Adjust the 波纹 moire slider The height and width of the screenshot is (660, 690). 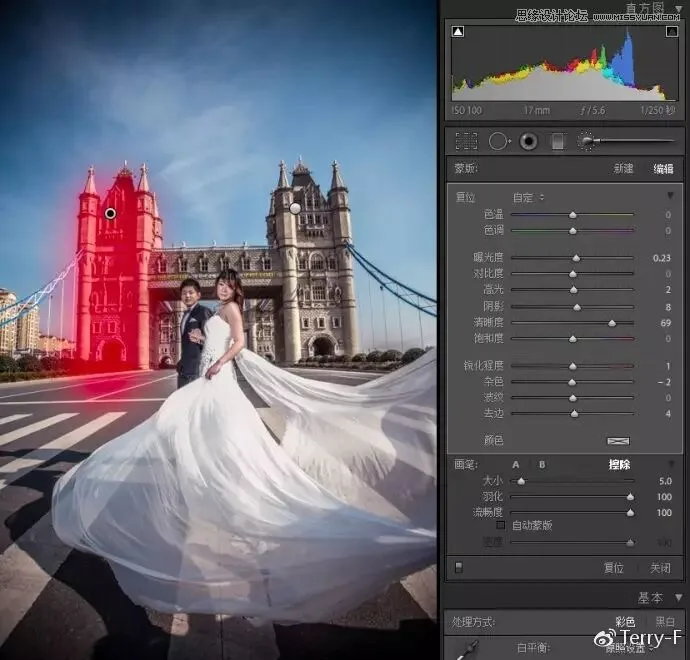tap(572, 398)
